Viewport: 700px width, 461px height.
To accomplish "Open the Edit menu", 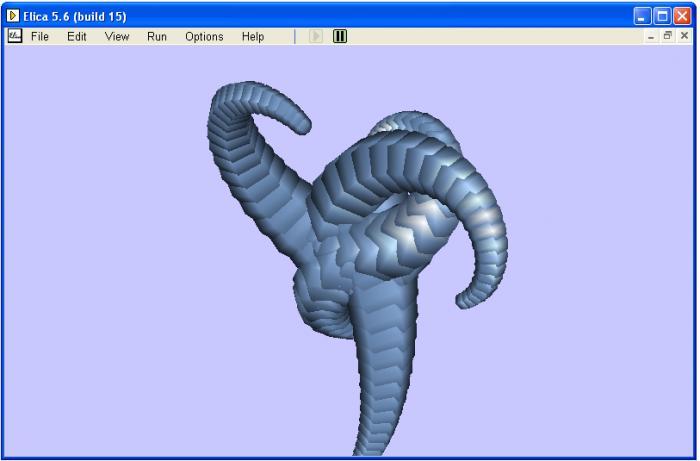I will (77, 37).
